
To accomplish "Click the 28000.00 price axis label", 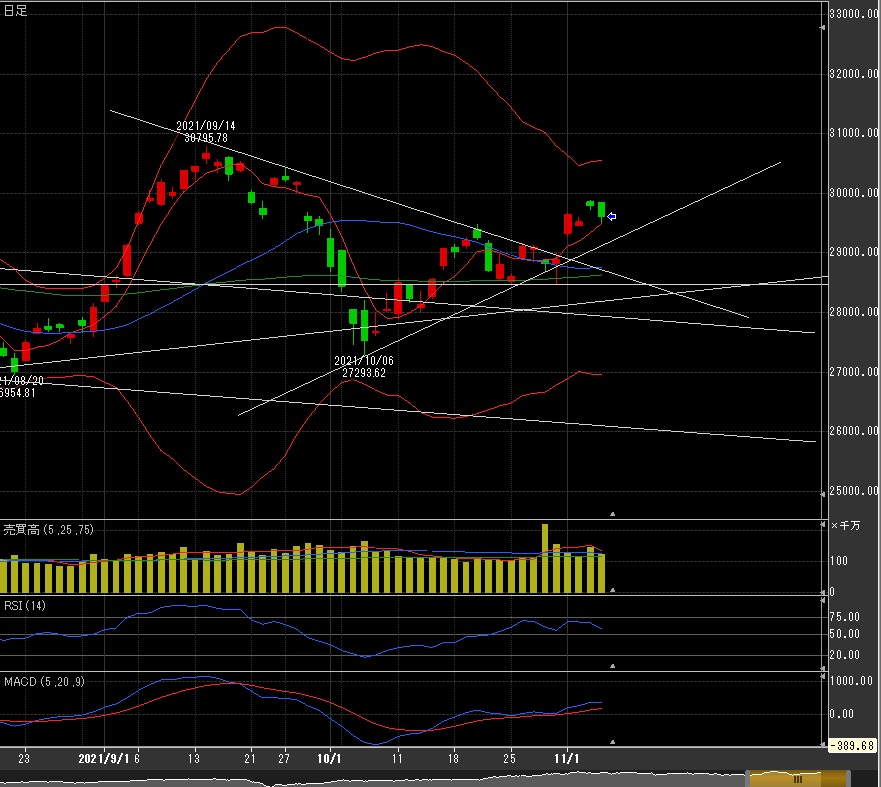I will (x=854, y=312).
